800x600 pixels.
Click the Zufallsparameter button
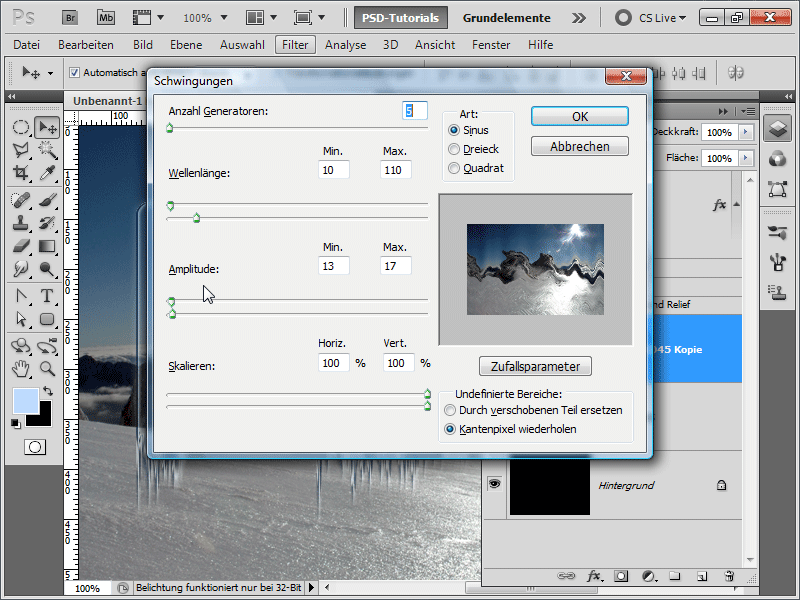[x=535, y=366]
